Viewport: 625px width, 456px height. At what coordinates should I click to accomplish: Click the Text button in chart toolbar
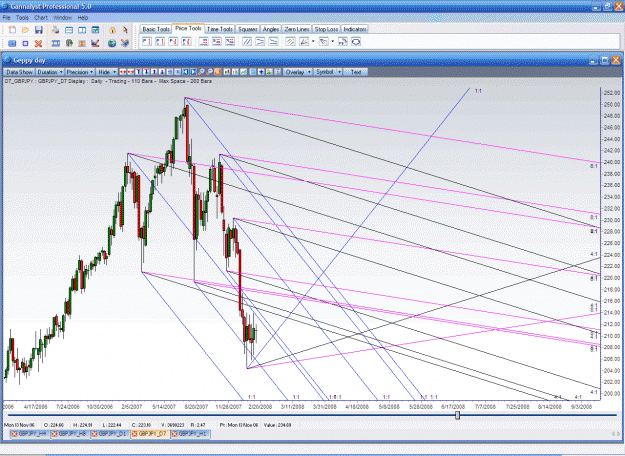[356, 72]
